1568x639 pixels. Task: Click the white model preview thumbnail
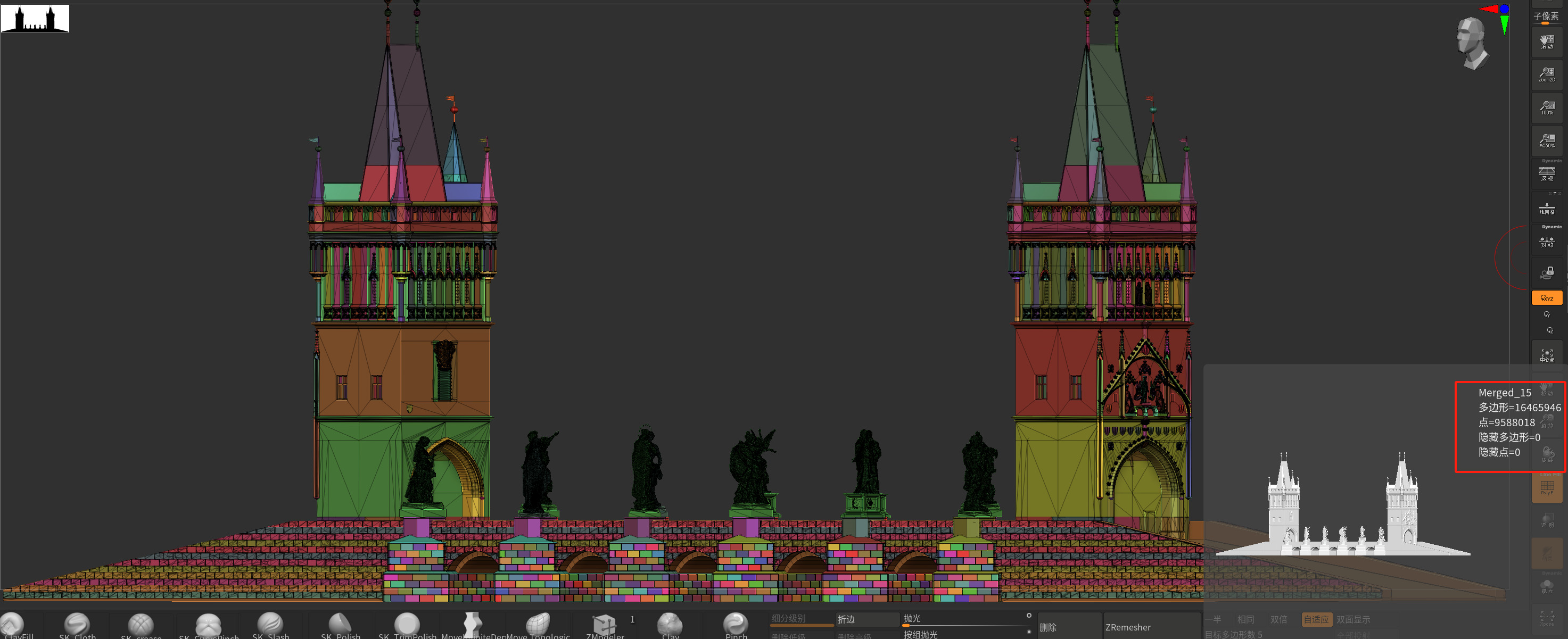click(x=1343, y=504)
